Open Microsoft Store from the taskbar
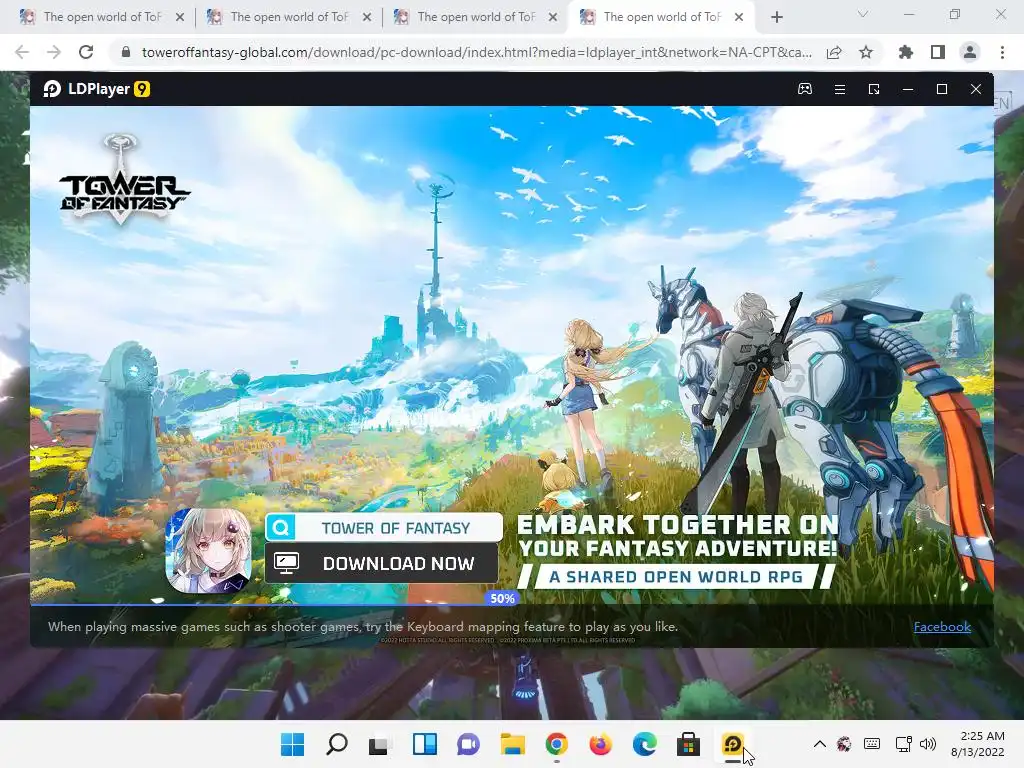Image resolution: width=1024 pixels, height=768 pixels. pyautogui.click(x=688, y=744)
